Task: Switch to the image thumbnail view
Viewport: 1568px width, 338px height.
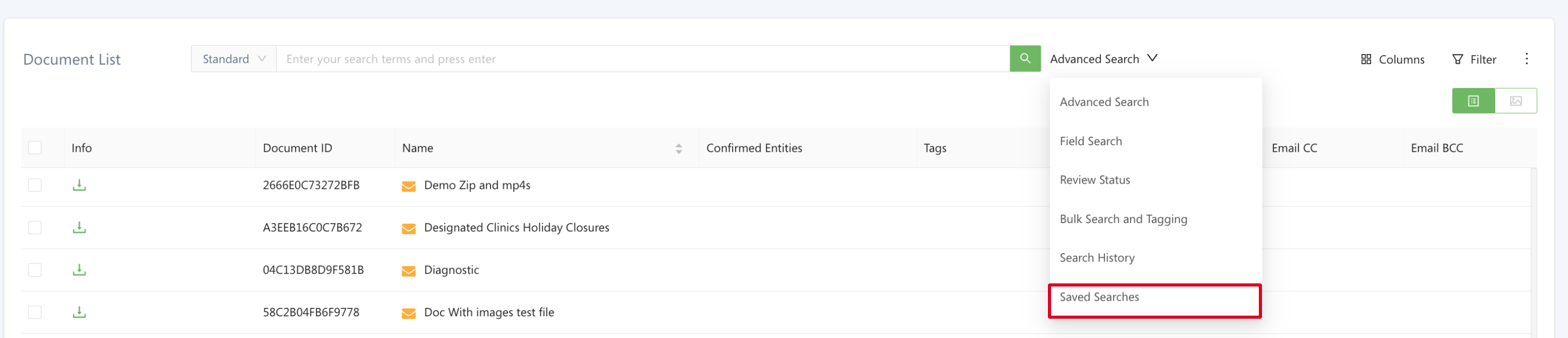Action: pos(1516,101)
